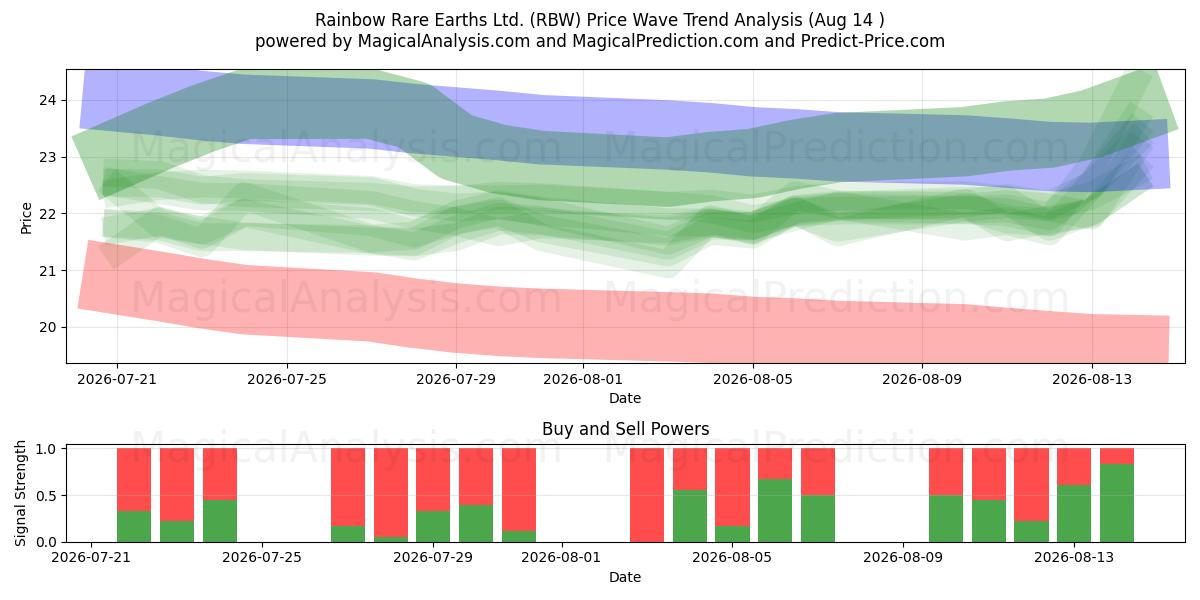Click 2026-08-05 under the price wave chart

click(x=753, y=380)
